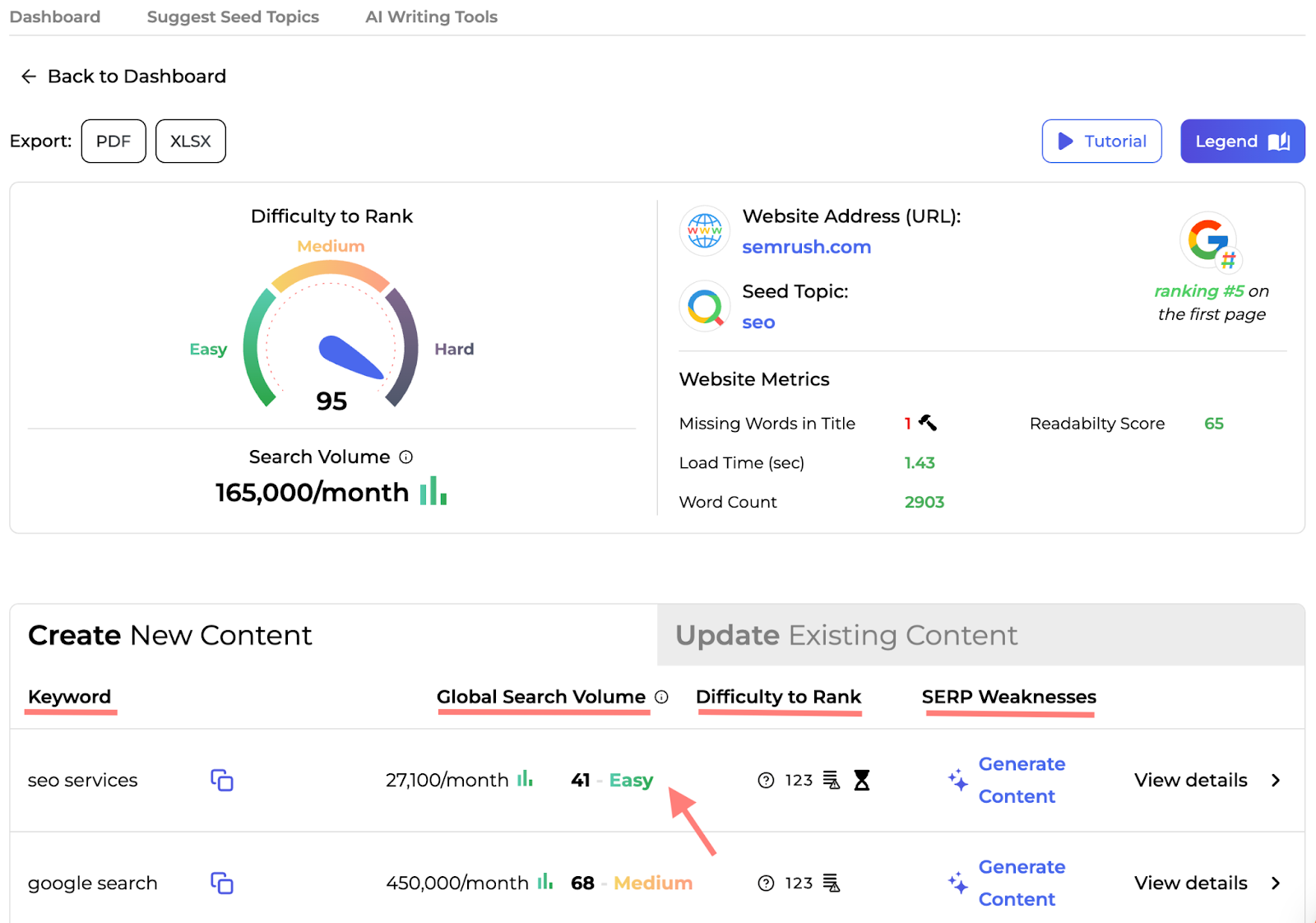The height and width of the screenshot is (923, 1316).
Task: Expand google search row with the chevron
Action: pos(1276,884)
